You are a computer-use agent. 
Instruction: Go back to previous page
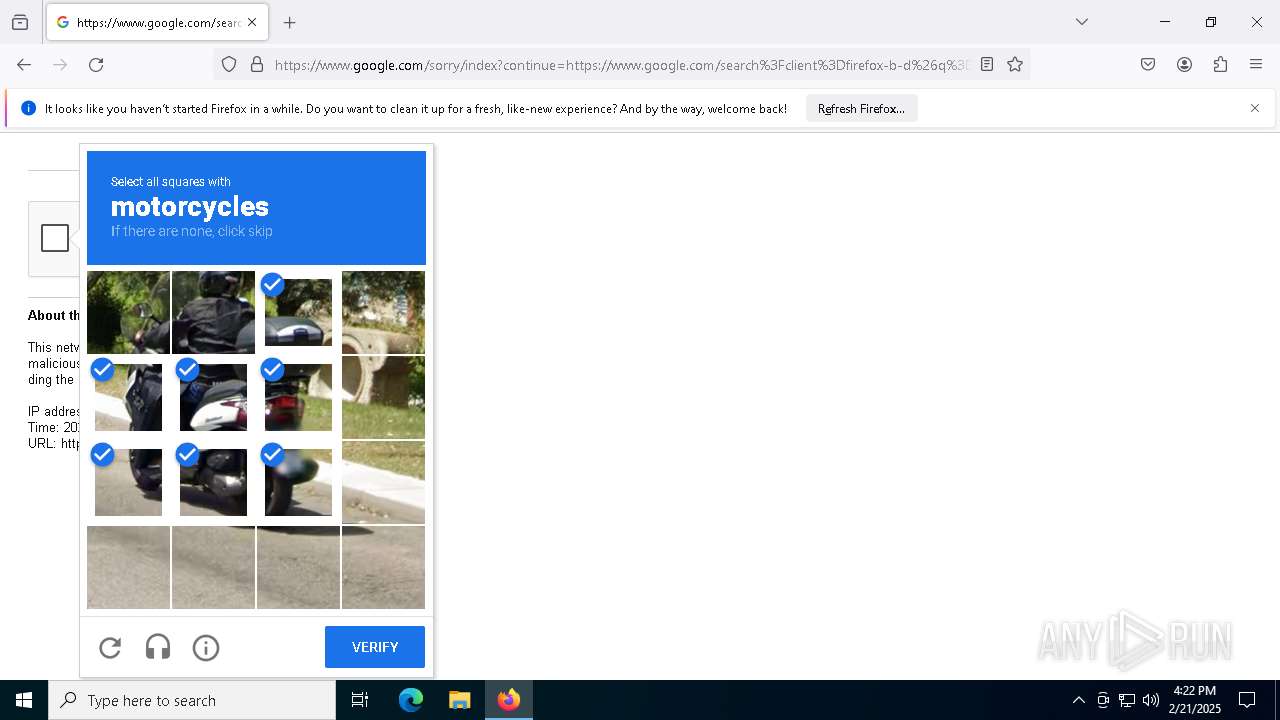(x=24, y=65)
